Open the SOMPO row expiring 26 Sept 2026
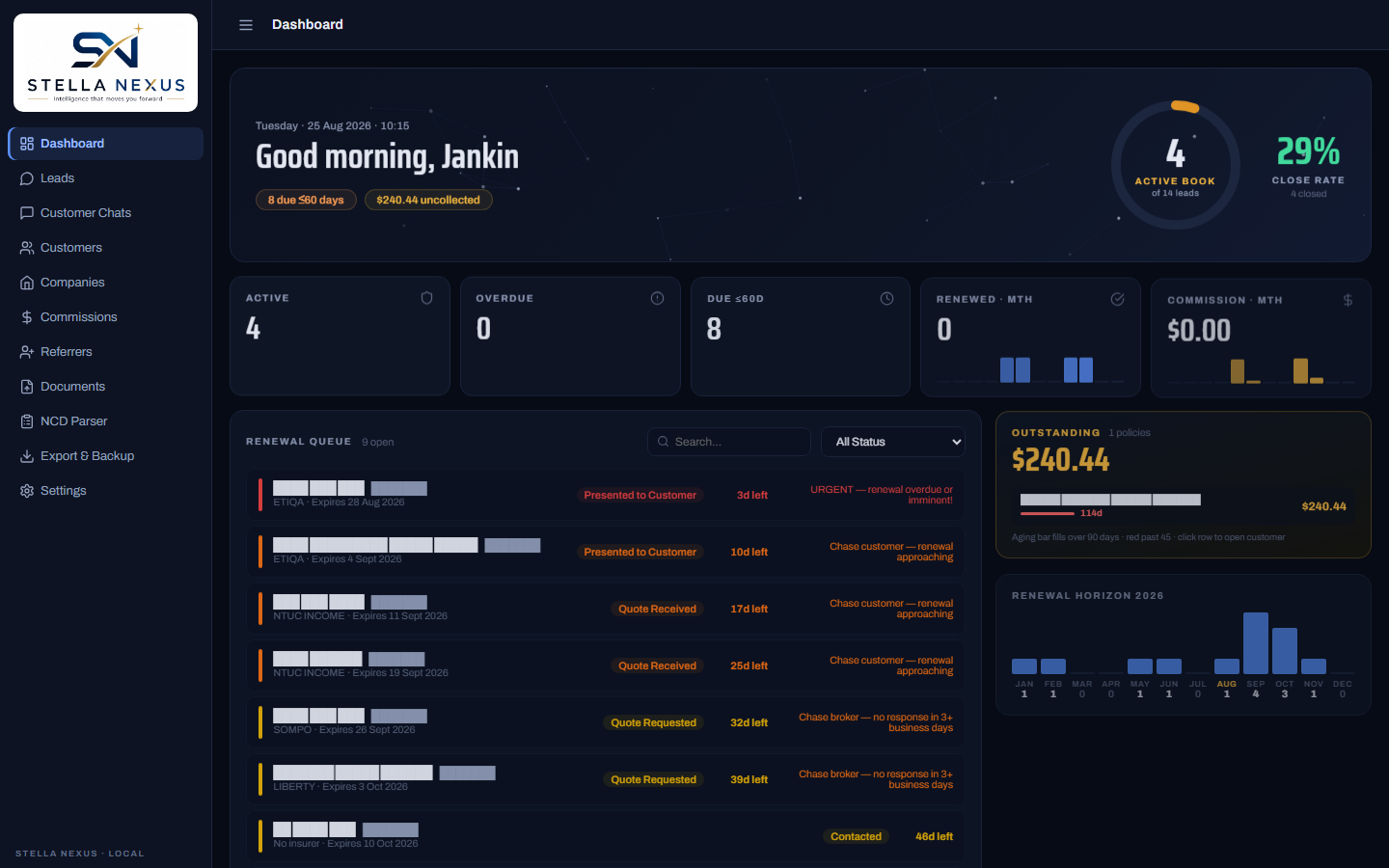1389x868 pixels. pos(606,722)
